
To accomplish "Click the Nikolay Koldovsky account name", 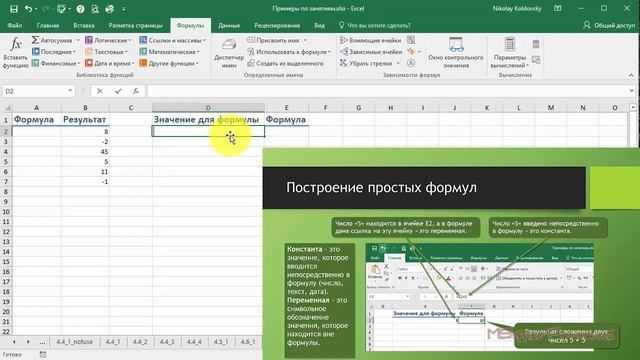I will coord(517,9).
